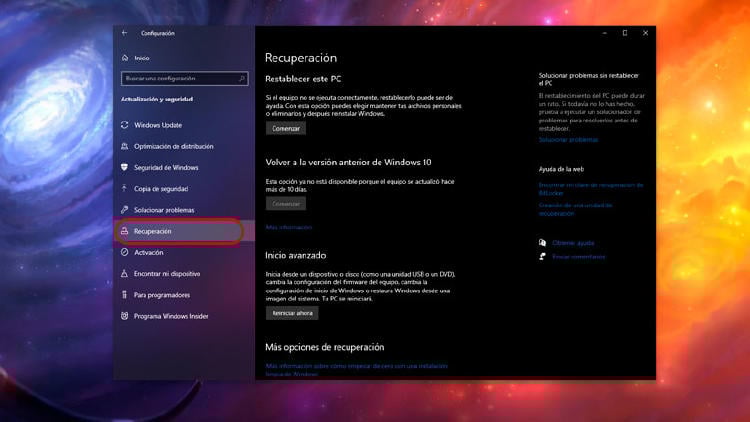This screenshot has width=750, height=422.
Task: Click the Activación checkmark icon
Action: click(x=125, y=252)
